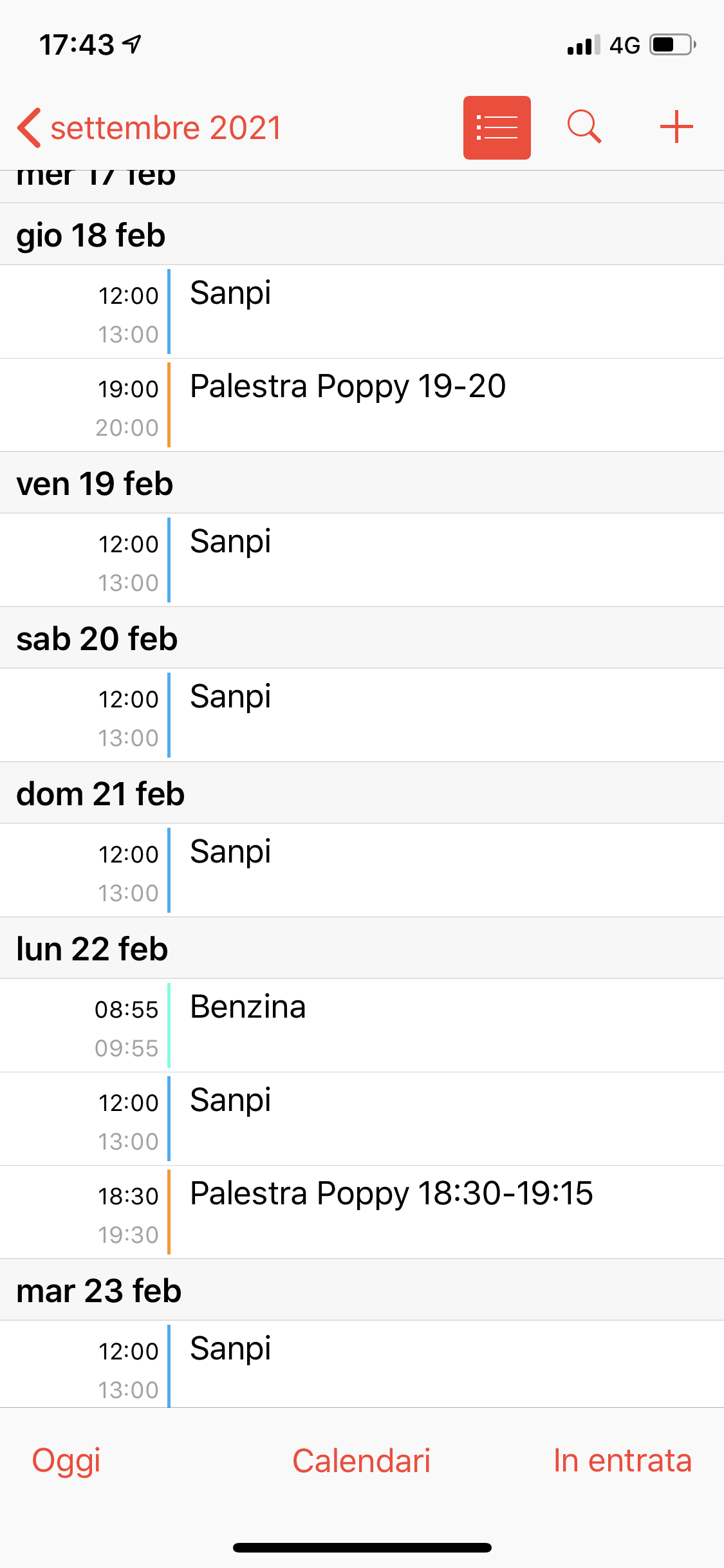Image resolution: width=724 pixels, height=1568 pixels.
Task: Toggle the list view icon
Action: [497, 127]
